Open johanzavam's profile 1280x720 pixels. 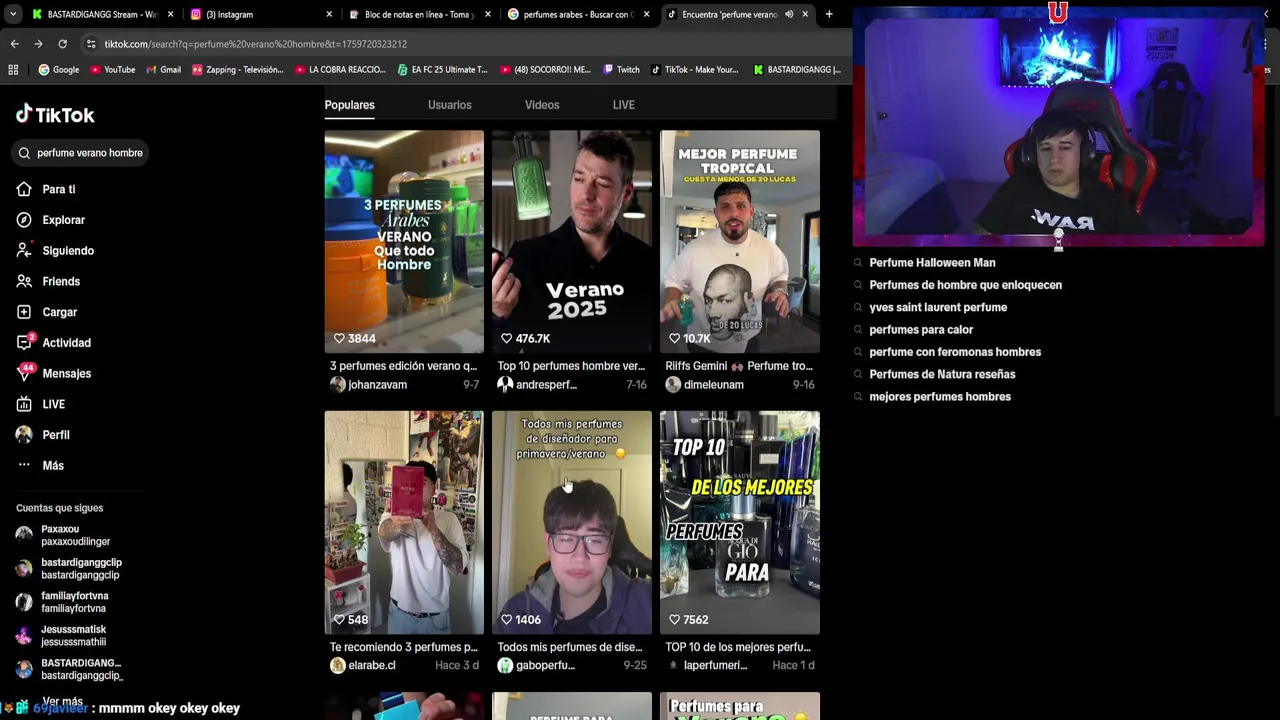368,385
